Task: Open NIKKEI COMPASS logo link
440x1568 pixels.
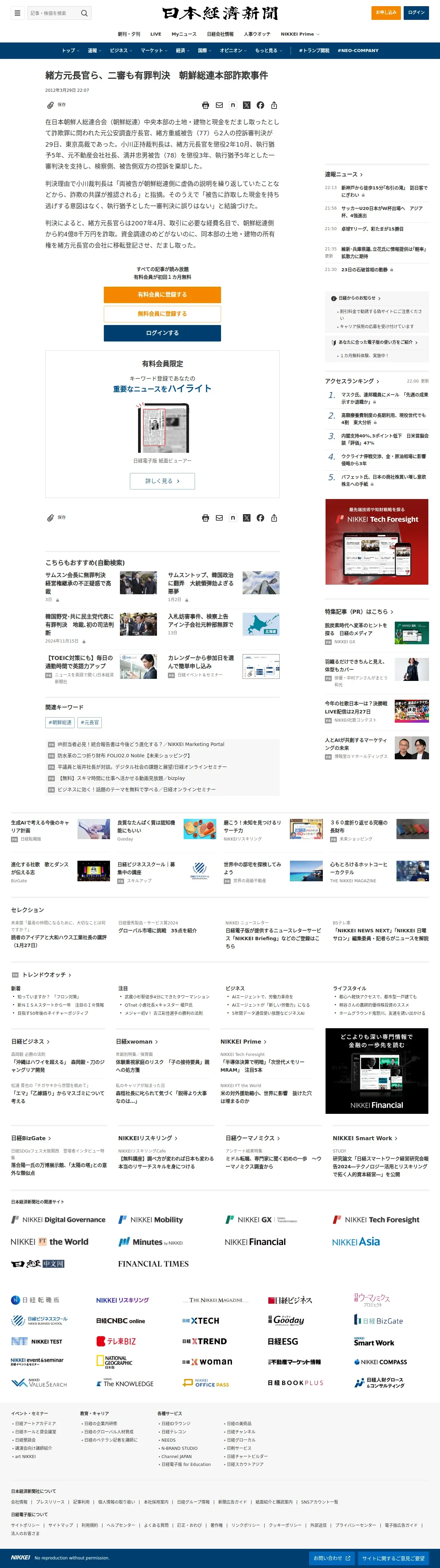Action: click(x=380, y=1362)
